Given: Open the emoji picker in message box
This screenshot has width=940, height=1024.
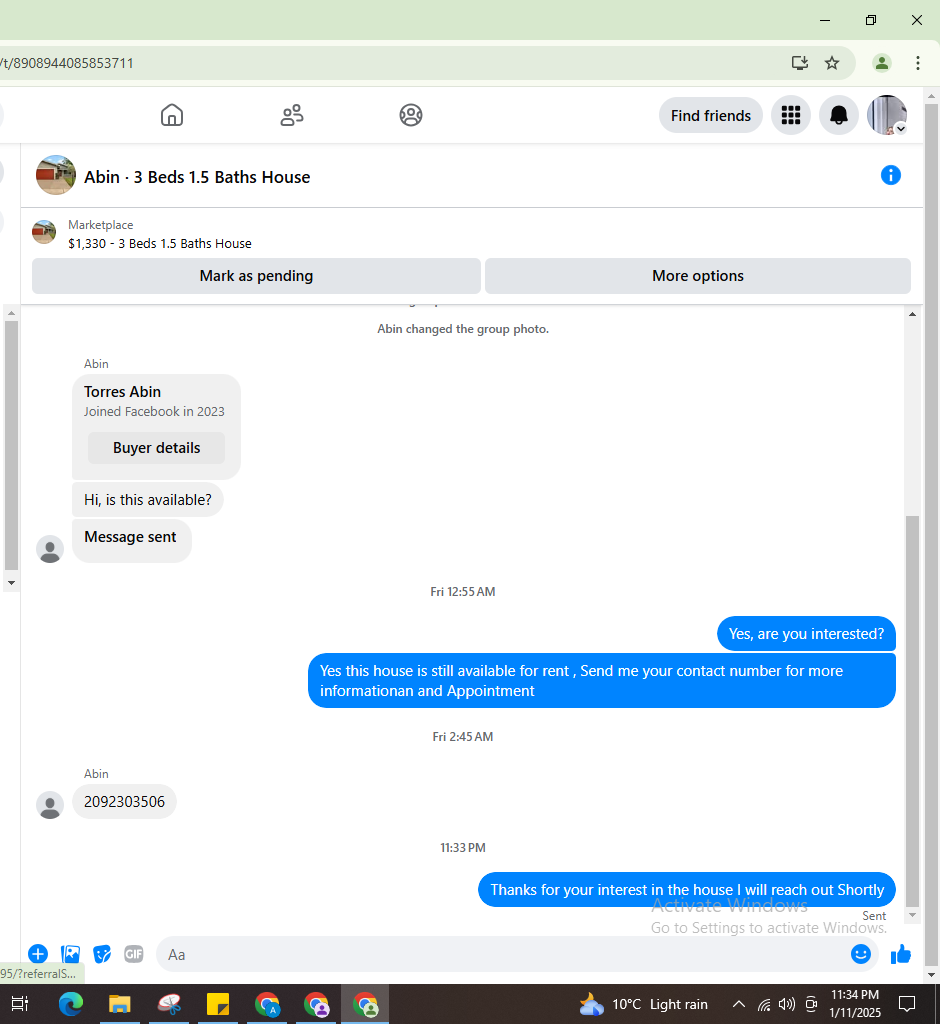Looking at the screenshot, I should 860,954.
